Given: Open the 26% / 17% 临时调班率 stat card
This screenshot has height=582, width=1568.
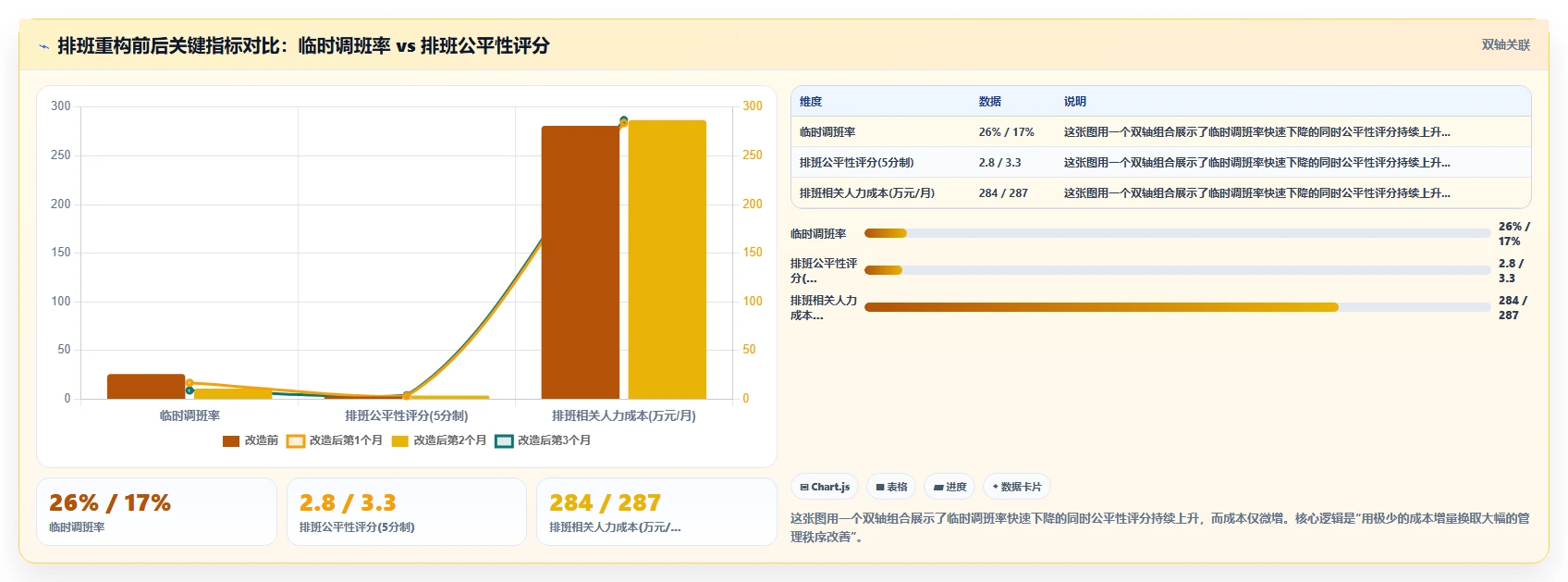Looking at the screenshot, I should (156, 512).
